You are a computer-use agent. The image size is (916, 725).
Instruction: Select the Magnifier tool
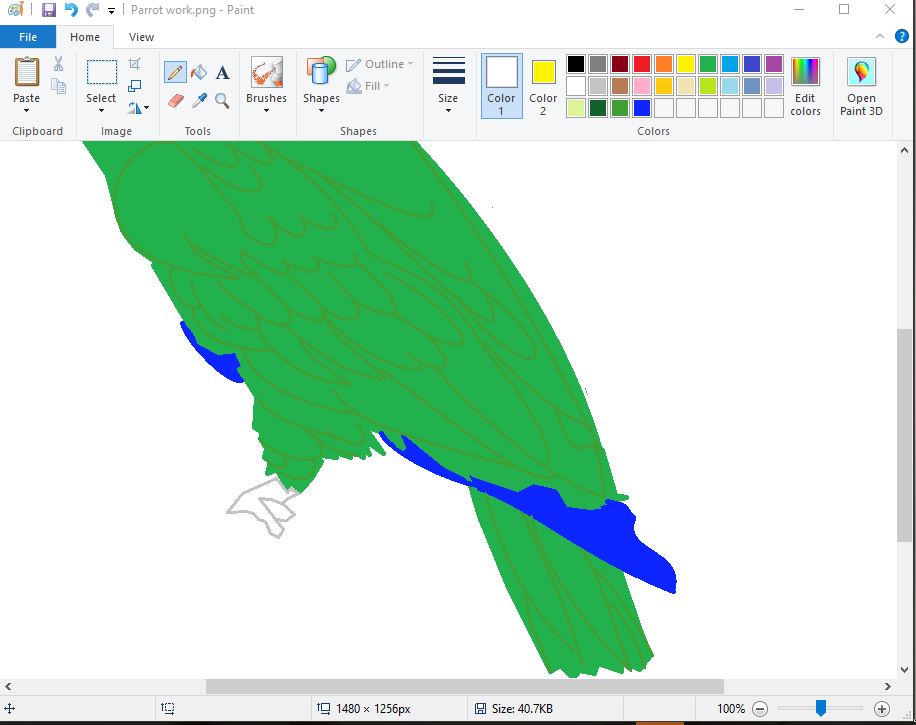tap(222, 100)
